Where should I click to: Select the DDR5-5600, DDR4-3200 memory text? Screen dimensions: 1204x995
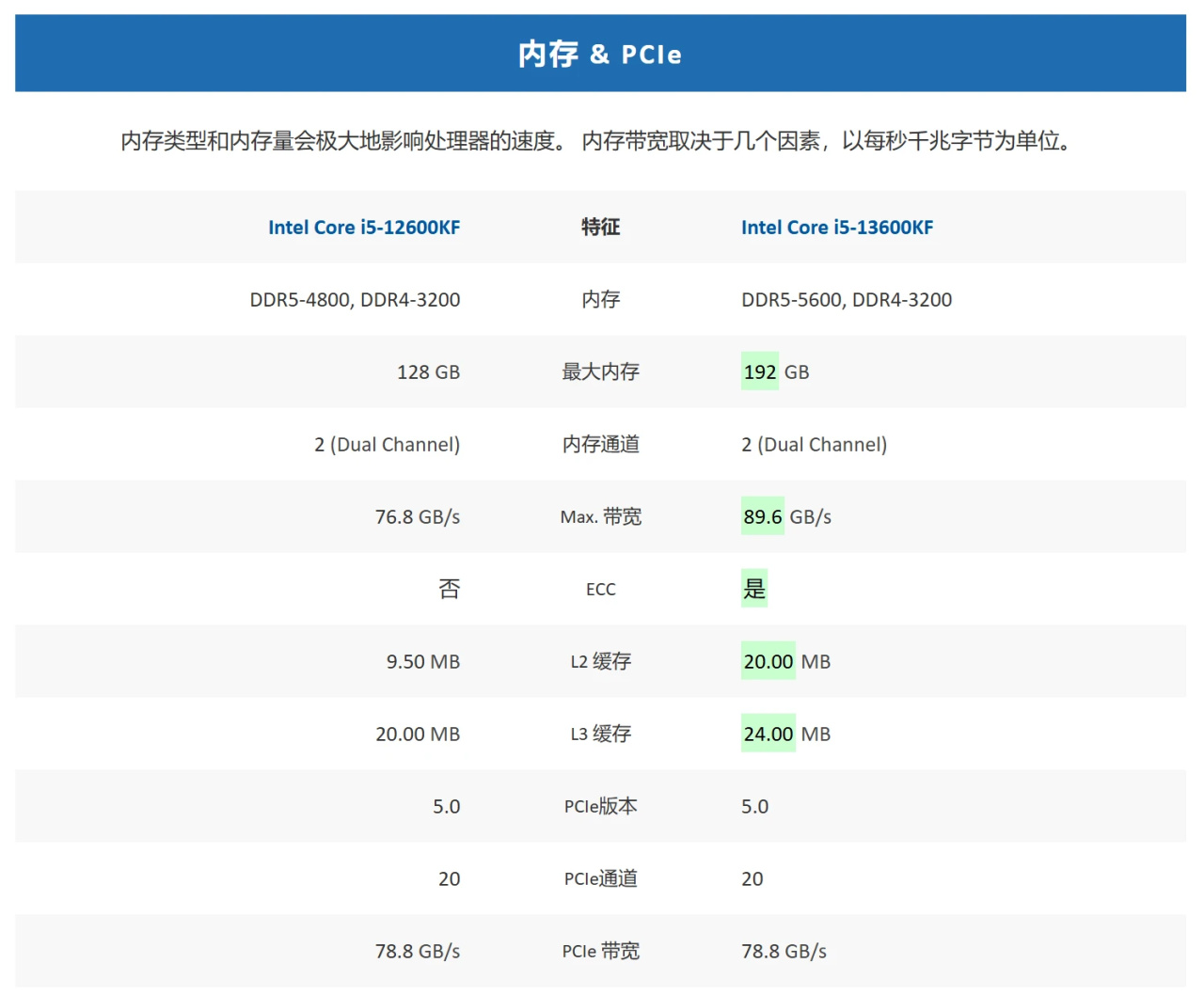[x=847, y=300]
